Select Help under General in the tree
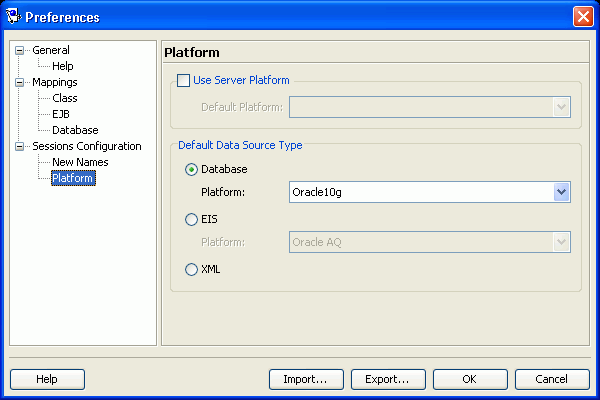 [63, 66]
